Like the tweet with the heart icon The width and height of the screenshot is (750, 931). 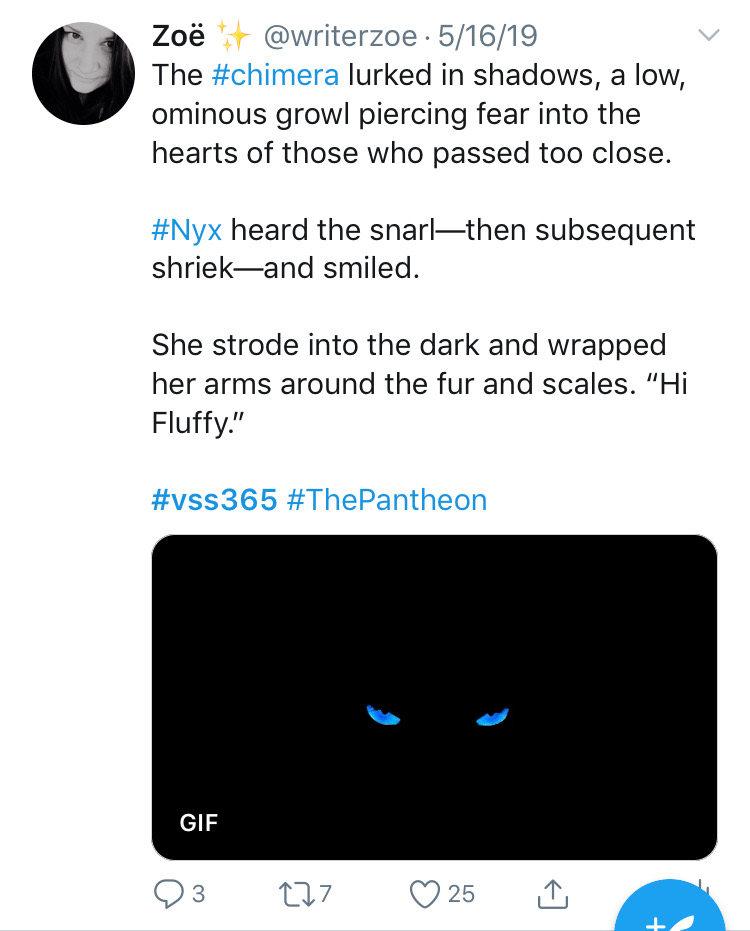click(x=425, y=894)
